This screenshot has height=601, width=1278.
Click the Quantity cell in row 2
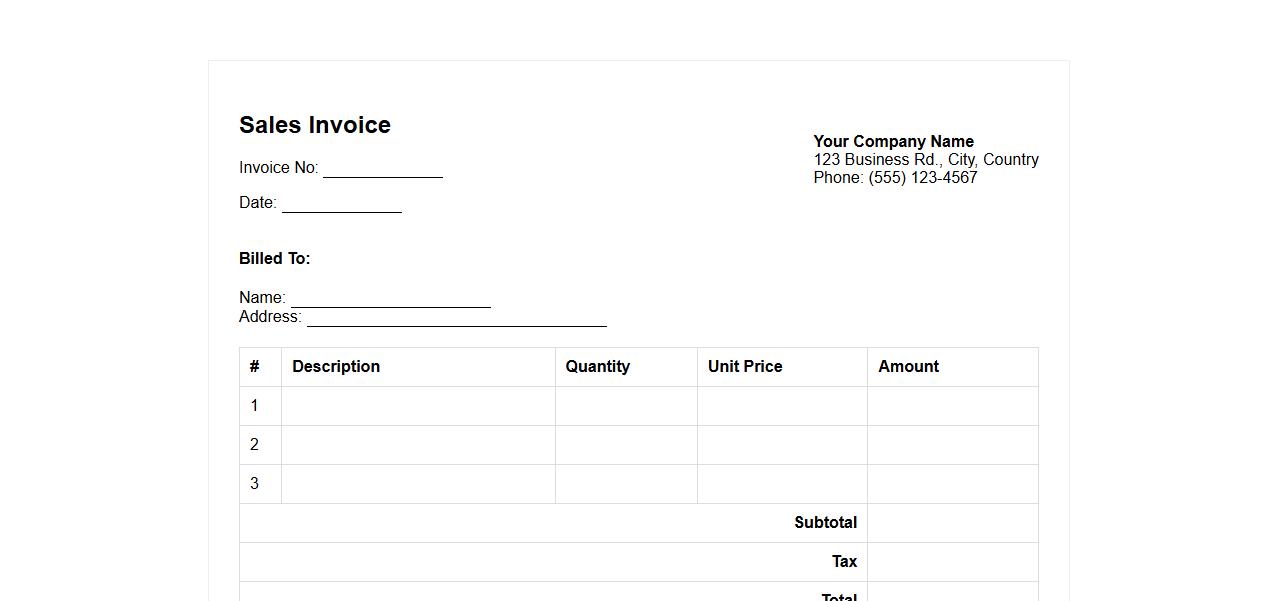coord(626,445)
